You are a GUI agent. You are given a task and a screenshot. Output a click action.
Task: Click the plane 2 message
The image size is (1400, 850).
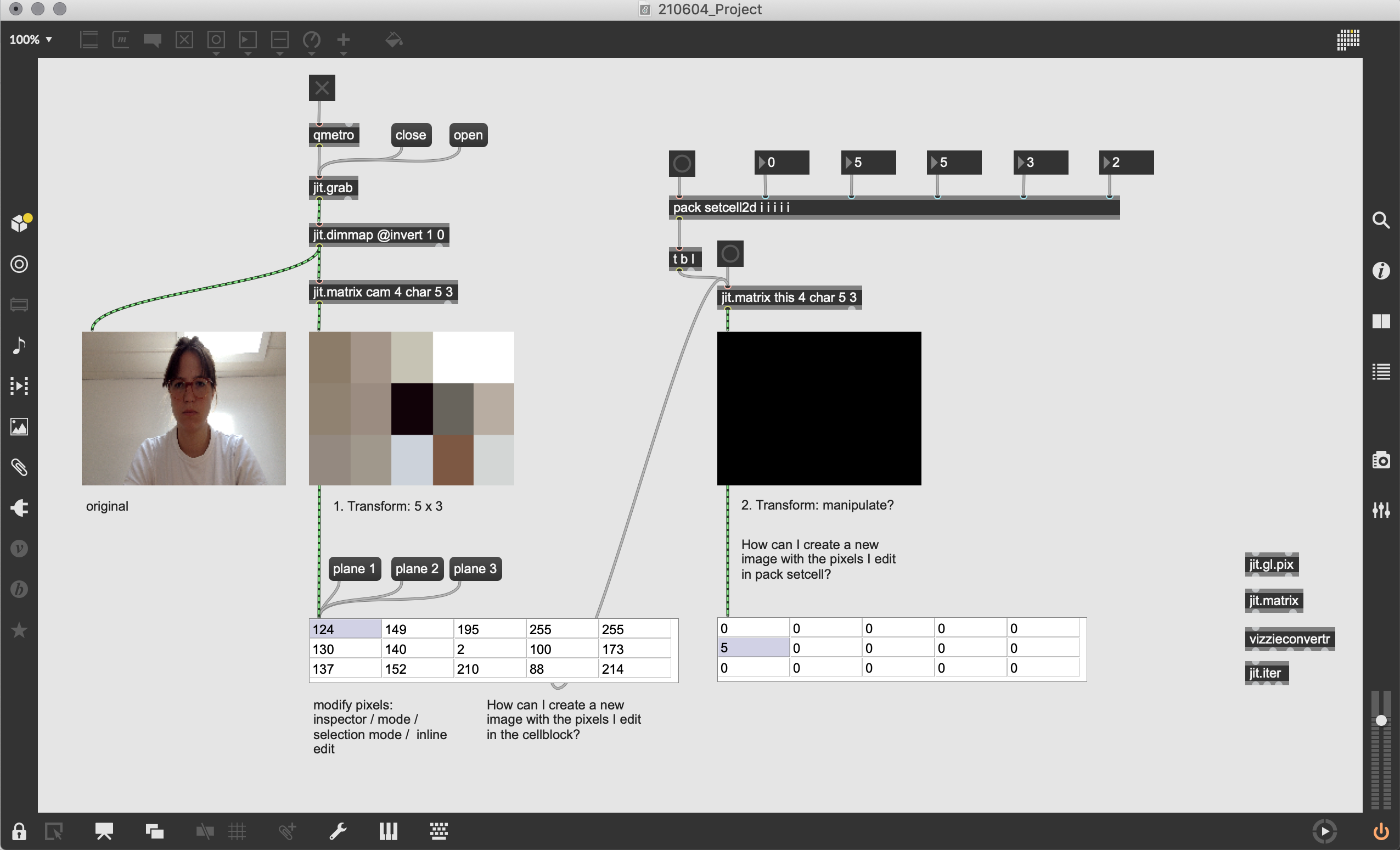pyautogui.click(x=417, y=568)
